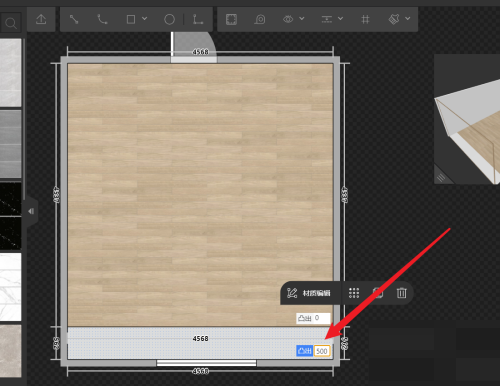The image size is (500, 386).
Task: Select the white marble material swatch
Action: coord(11,287)
